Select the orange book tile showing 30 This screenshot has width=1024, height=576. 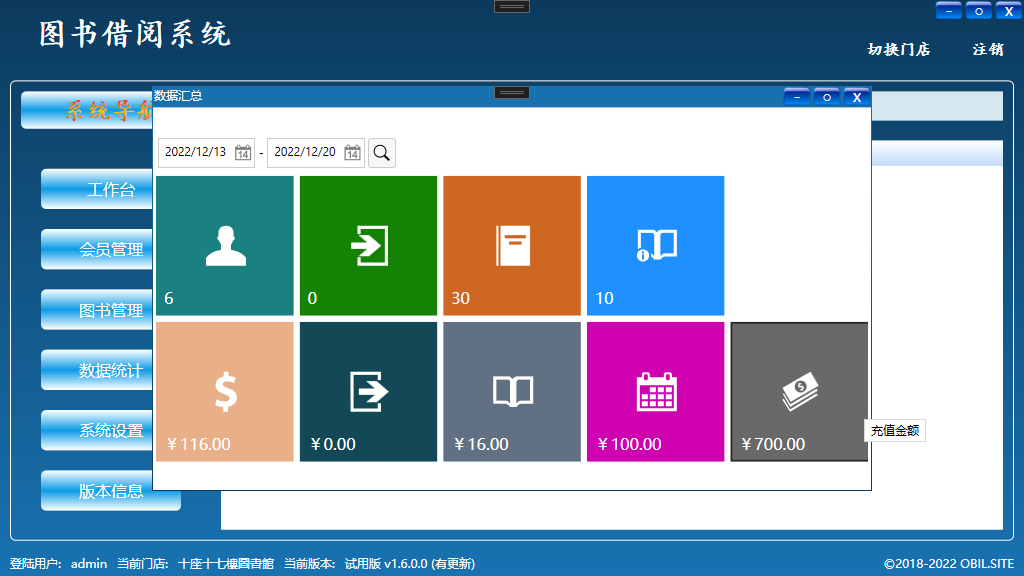pos(512,245)
